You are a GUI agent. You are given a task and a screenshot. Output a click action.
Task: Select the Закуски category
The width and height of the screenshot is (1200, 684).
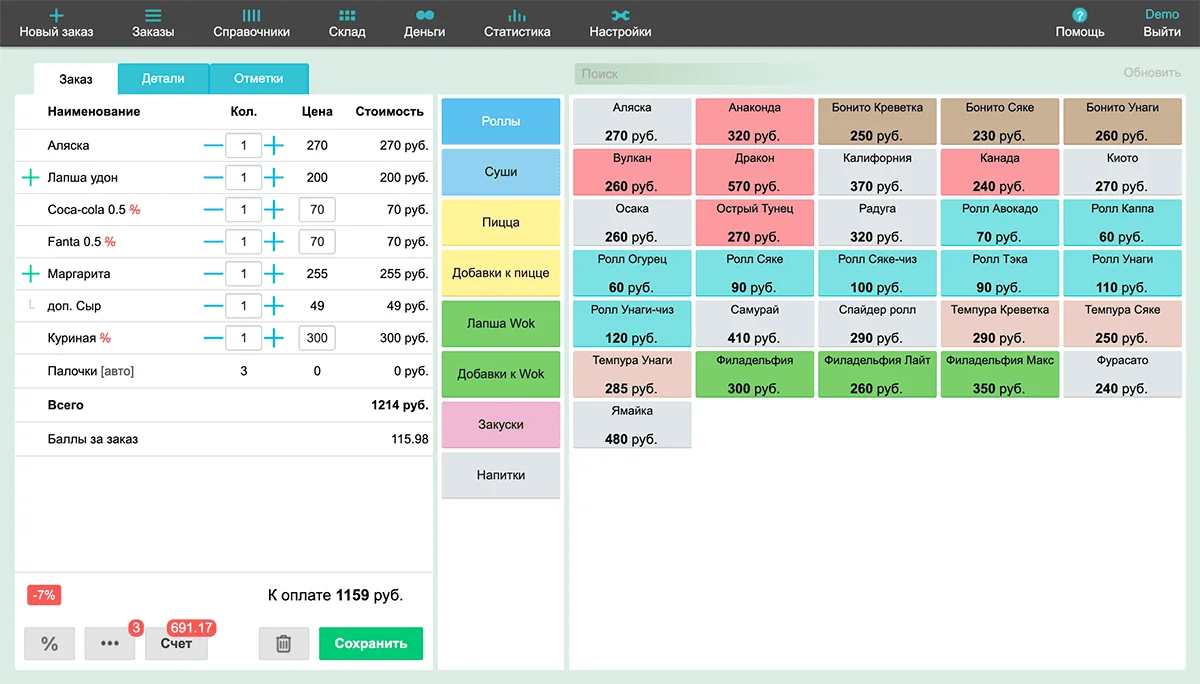[x=501, y=425]
